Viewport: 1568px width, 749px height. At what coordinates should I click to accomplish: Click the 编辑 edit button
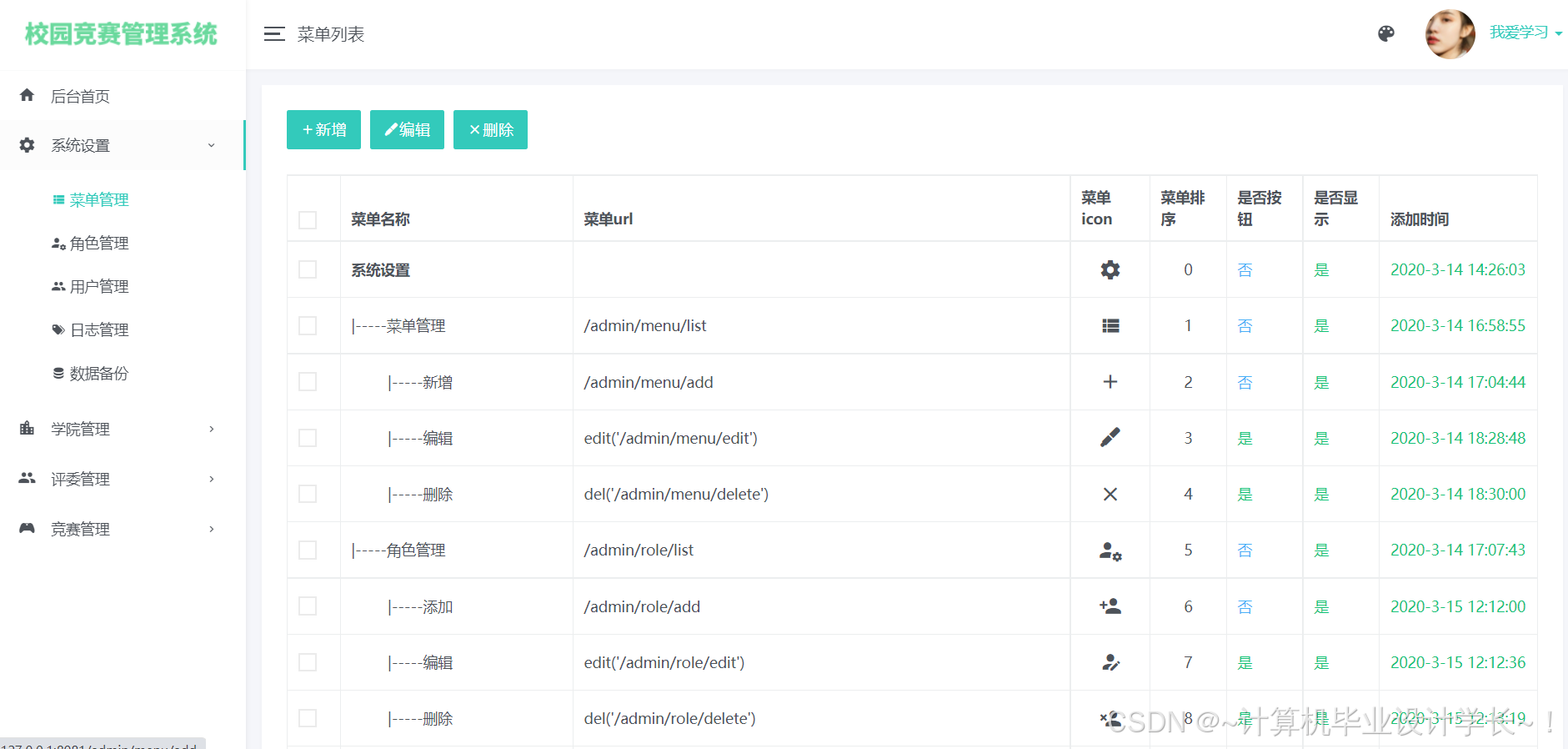[x=407, y=129]
